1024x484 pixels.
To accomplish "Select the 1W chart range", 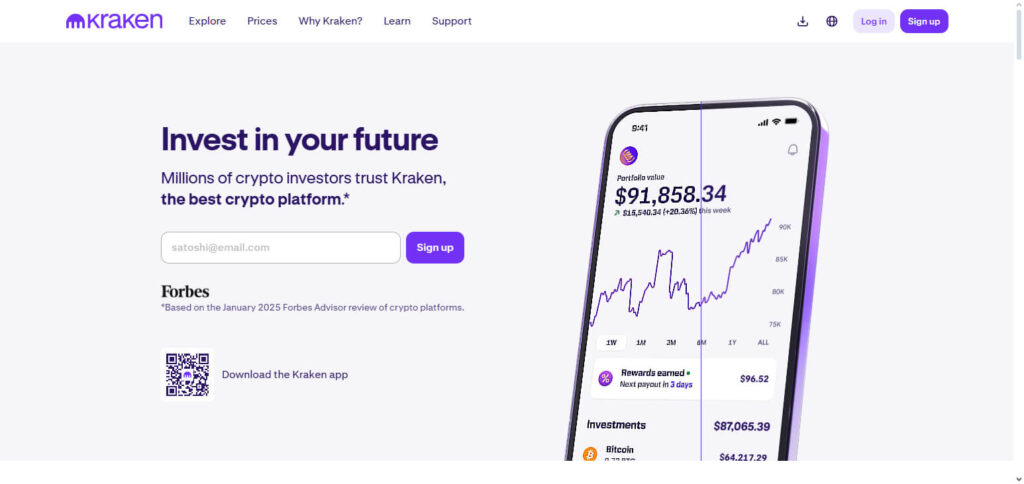I will (x=610, y=342).
